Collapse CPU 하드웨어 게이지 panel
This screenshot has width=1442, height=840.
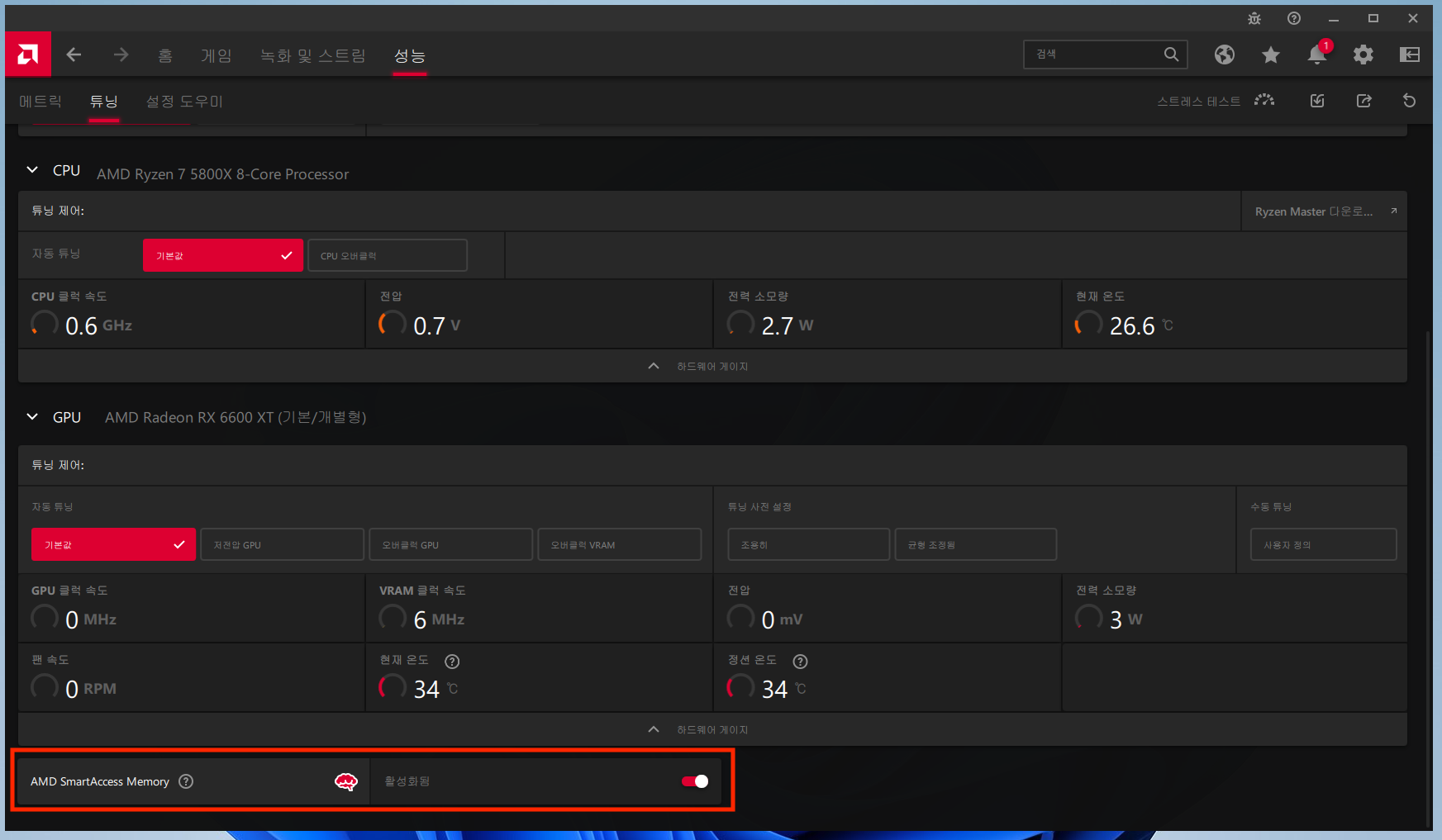[x=712, y=366]
